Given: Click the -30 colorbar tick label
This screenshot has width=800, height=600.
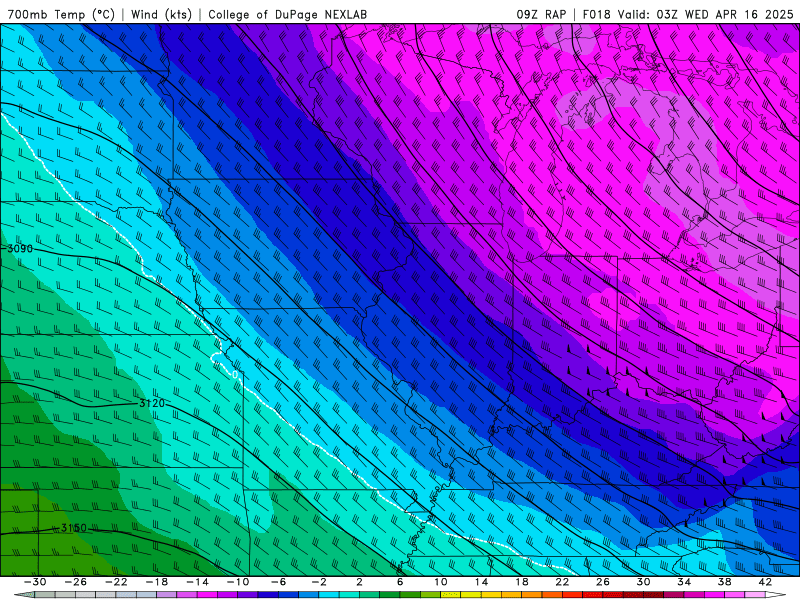Looking at the screenshot, I should coord(35,582).
